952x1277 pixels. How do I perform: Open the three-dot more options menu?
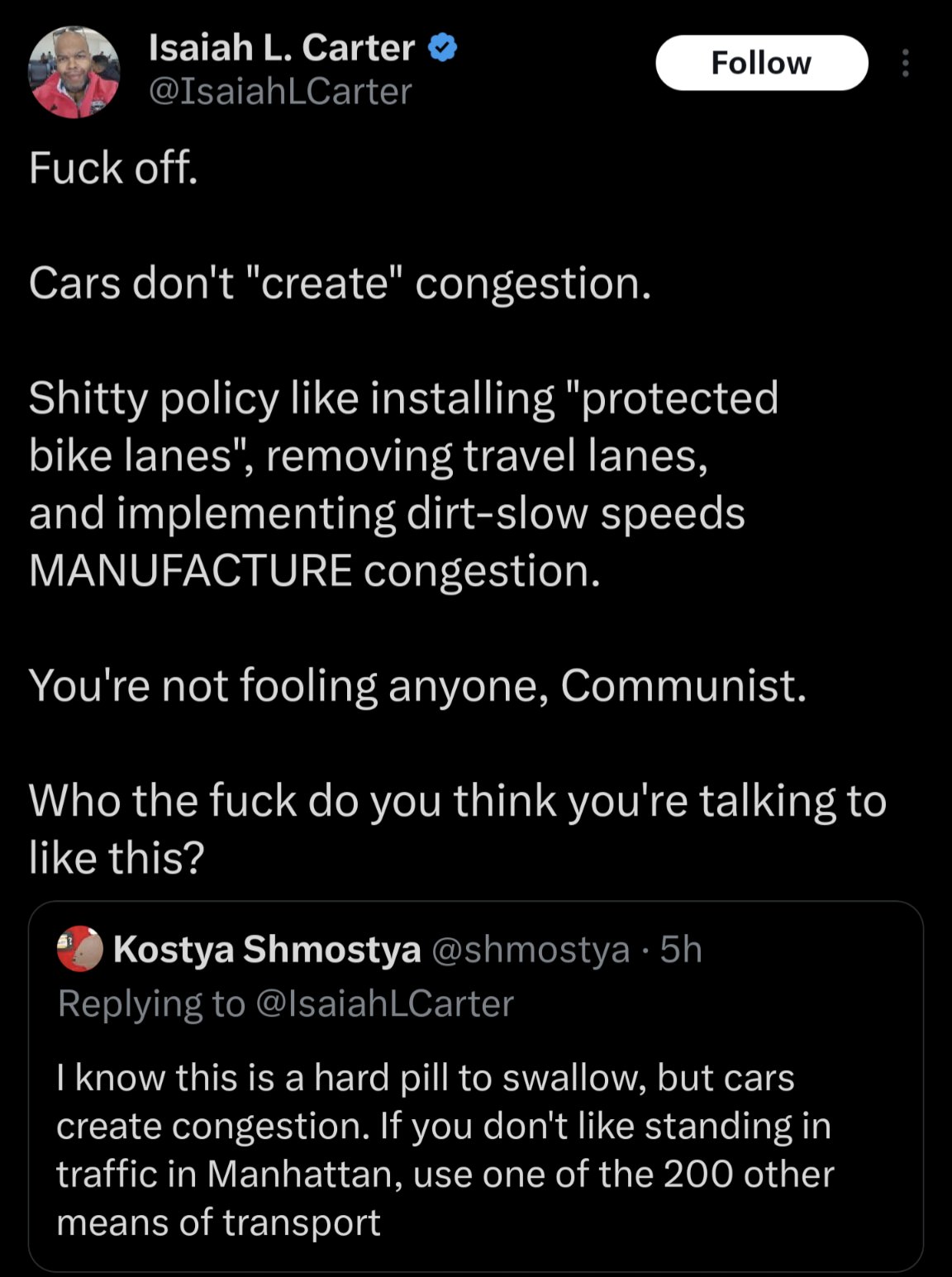pyautogui.click(x=906, y=64)
